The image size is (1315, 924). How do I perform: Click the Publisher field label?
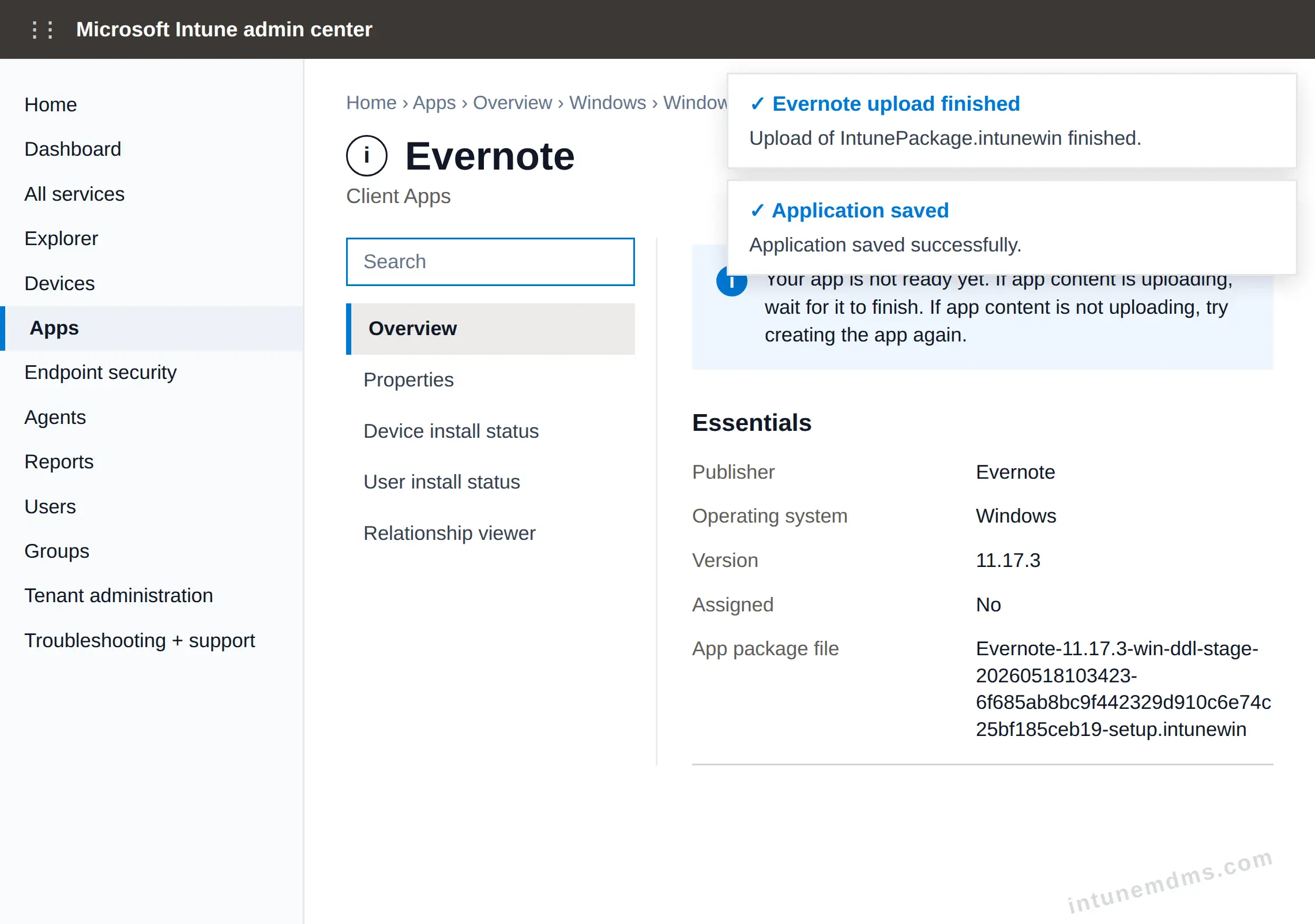pyautogui.click(x=733, y=472)
